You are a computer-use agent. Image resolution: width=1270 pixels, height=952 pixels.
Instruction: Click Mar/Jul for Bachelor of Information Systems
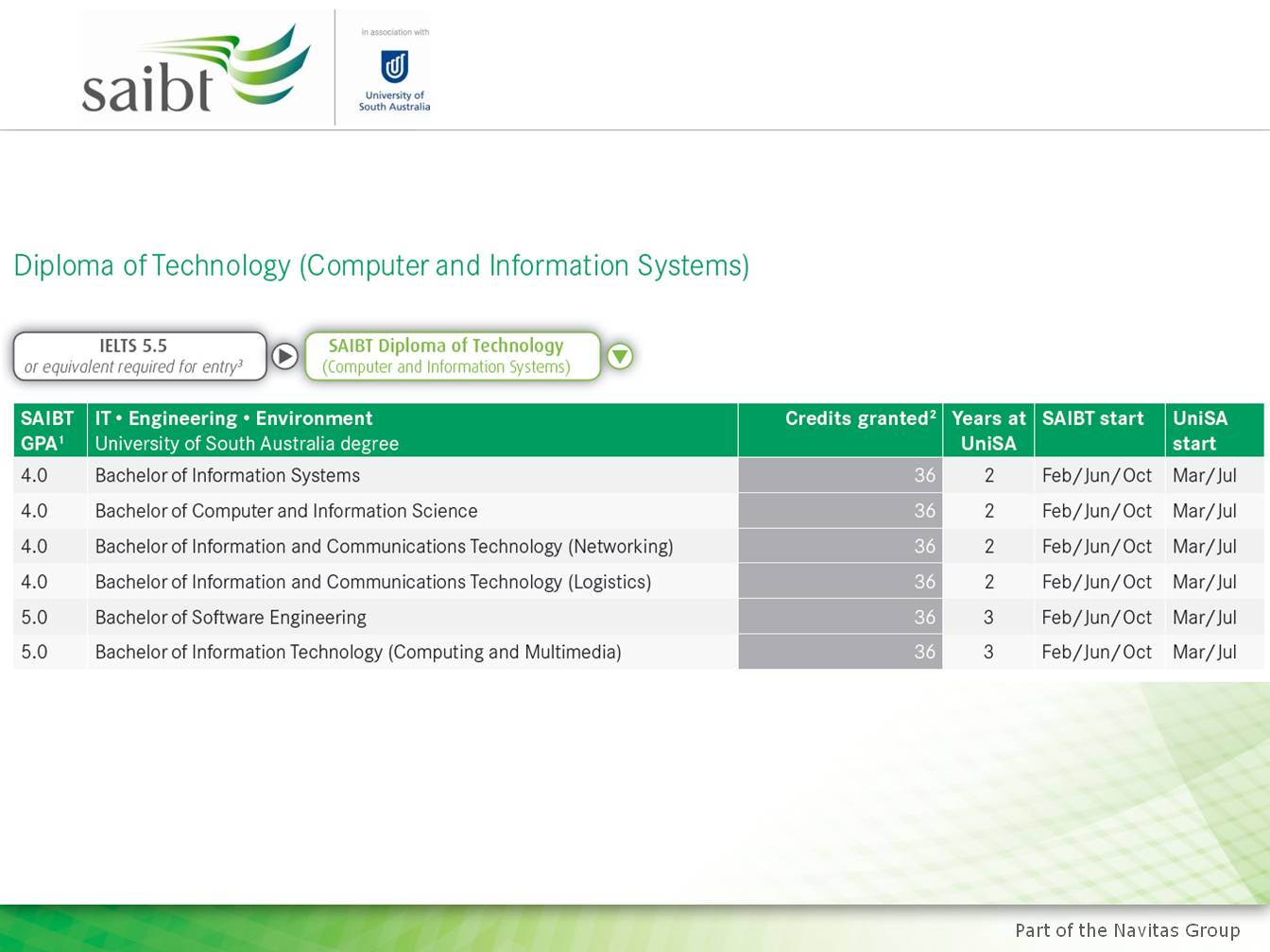(1205, 476)
